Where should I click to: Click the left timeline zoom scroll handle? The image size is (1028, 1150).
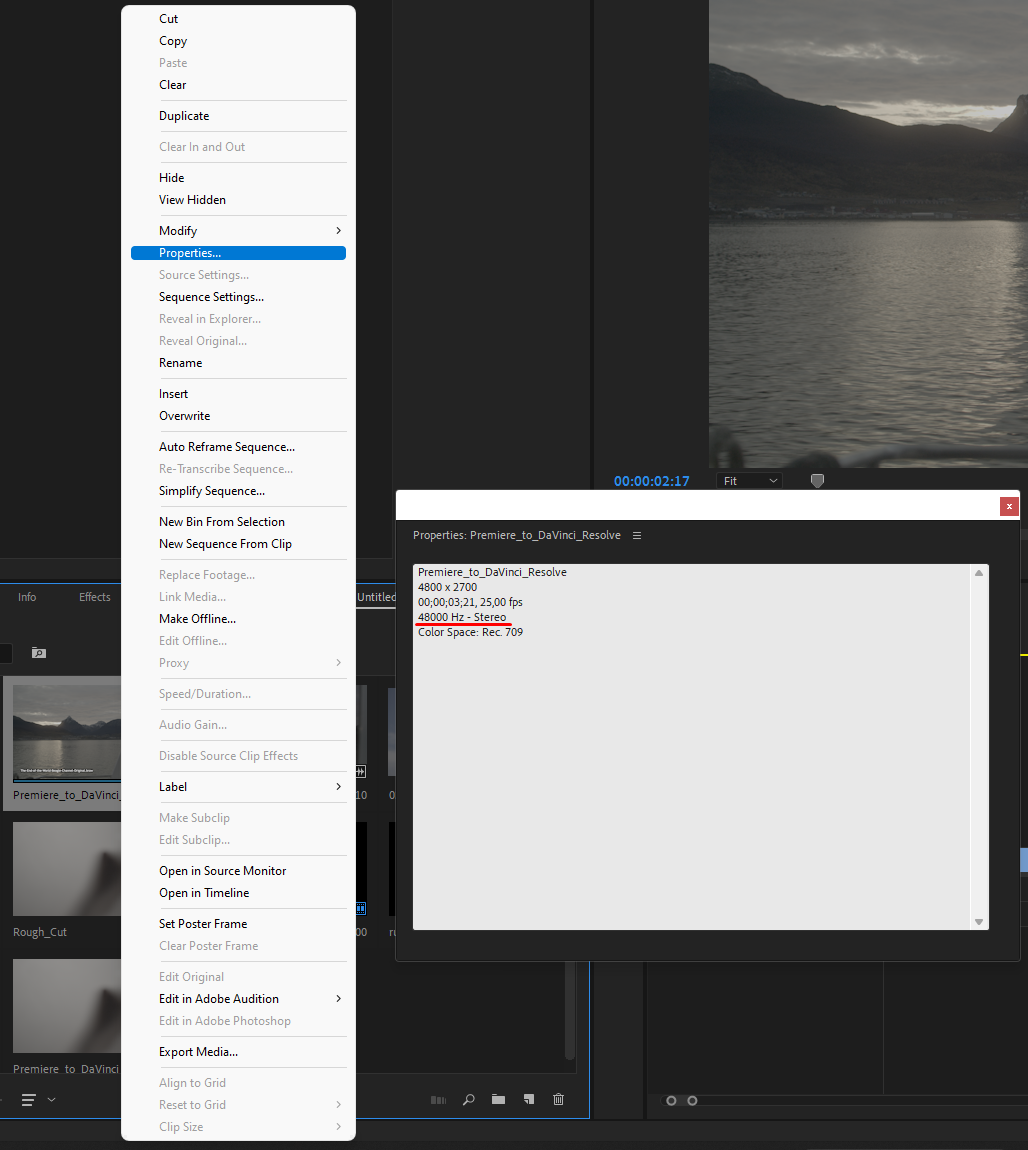671,1100
